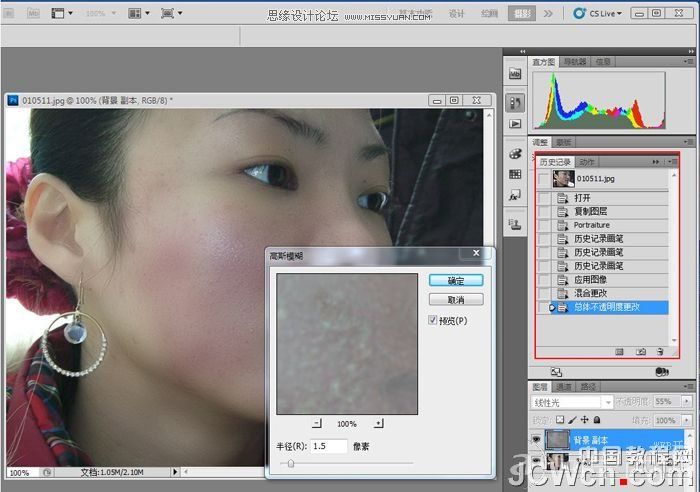Click the CS Live icon
This screenshot has width=700, height=492.
click(579, 13)
